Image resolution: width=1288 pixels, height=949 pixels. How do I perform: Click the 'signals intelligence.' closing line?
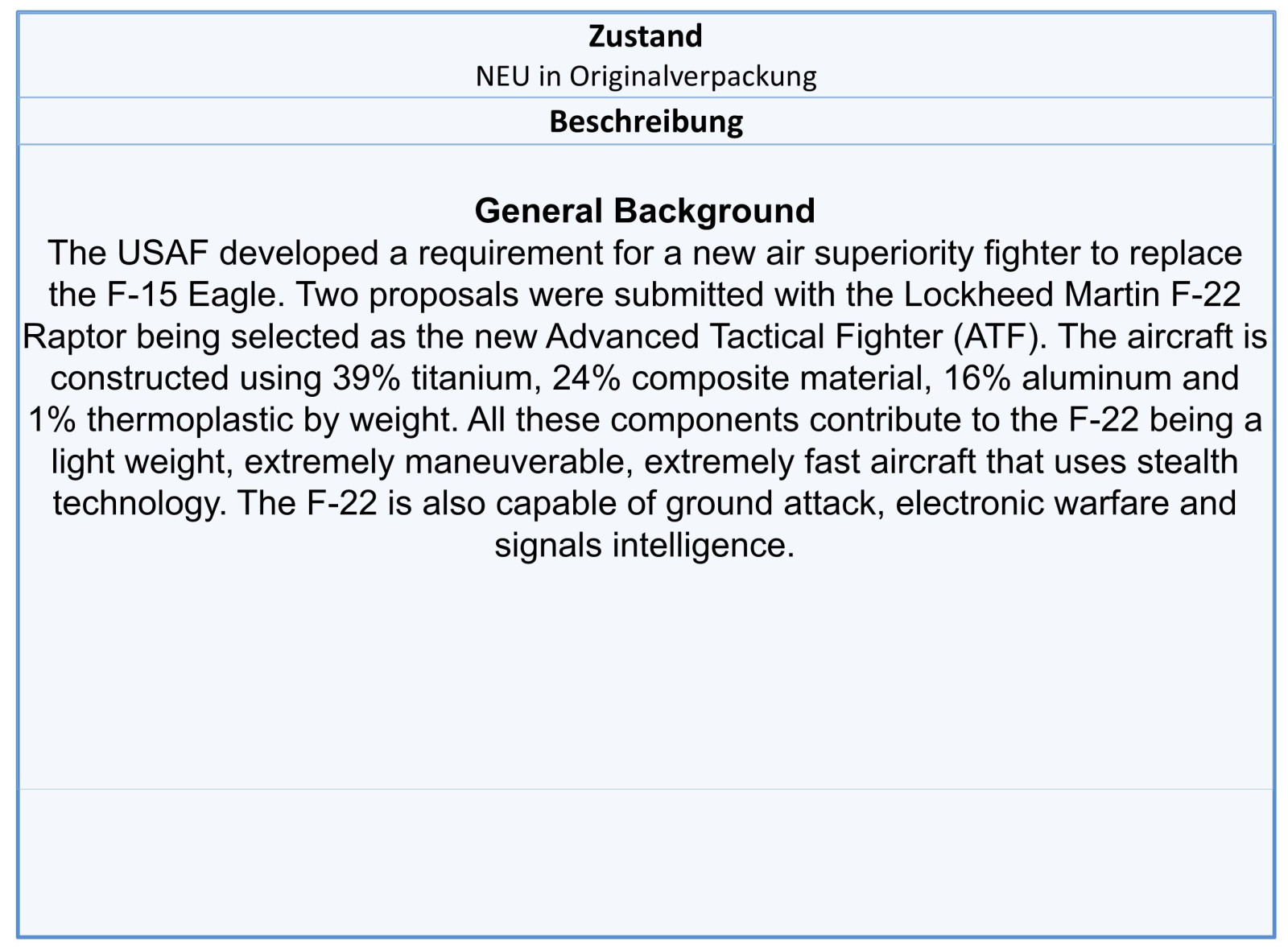click(x=645, y=547)
